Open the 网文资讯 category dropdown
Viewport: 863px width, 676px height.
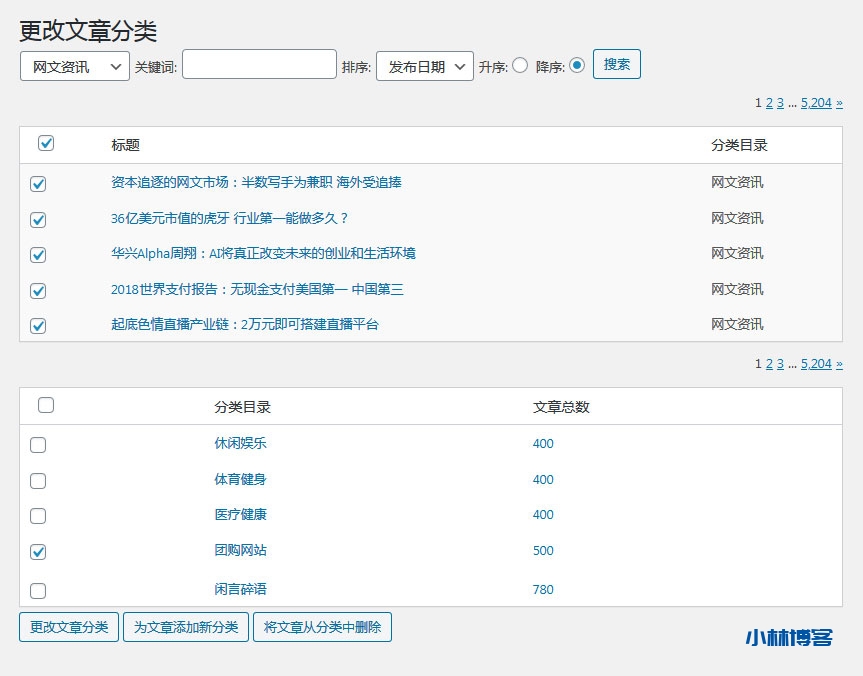(74, 67)
